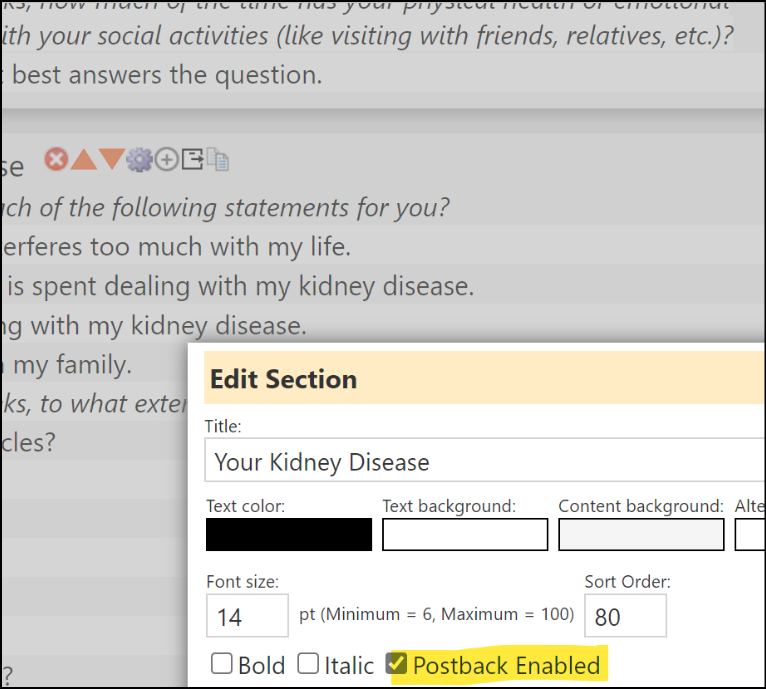Enable the Italic checkbox

pos(308,664)
